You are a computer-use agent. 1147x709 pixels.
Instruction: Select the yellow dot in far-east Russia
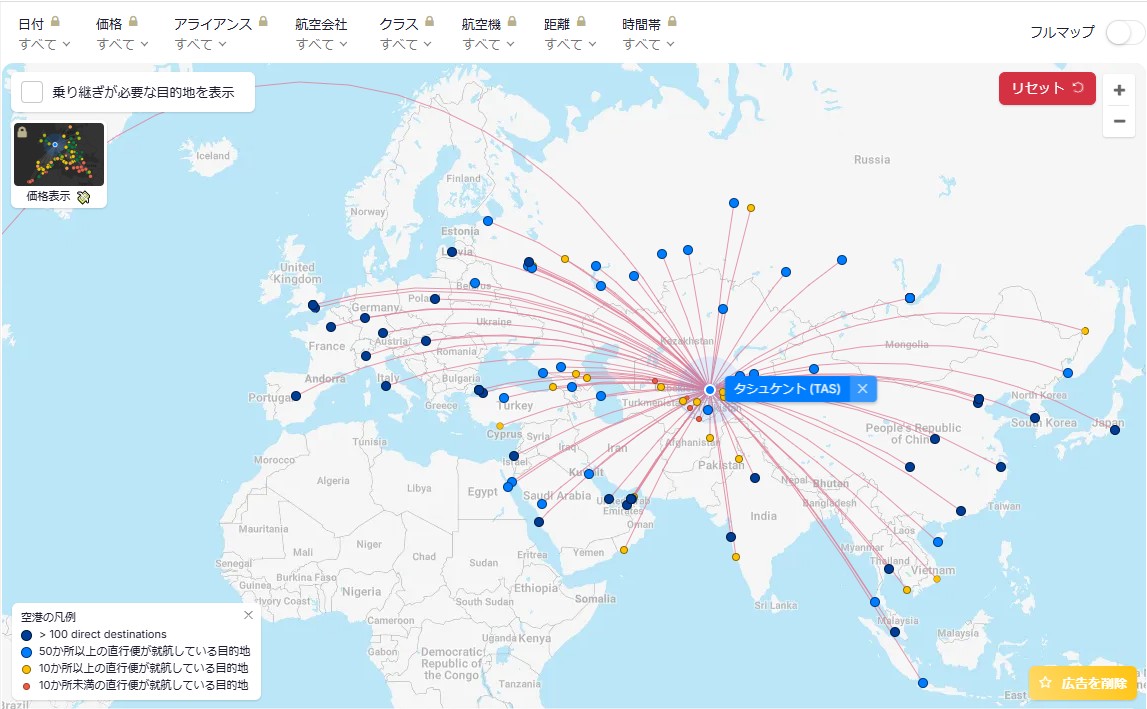[1085, 331]
